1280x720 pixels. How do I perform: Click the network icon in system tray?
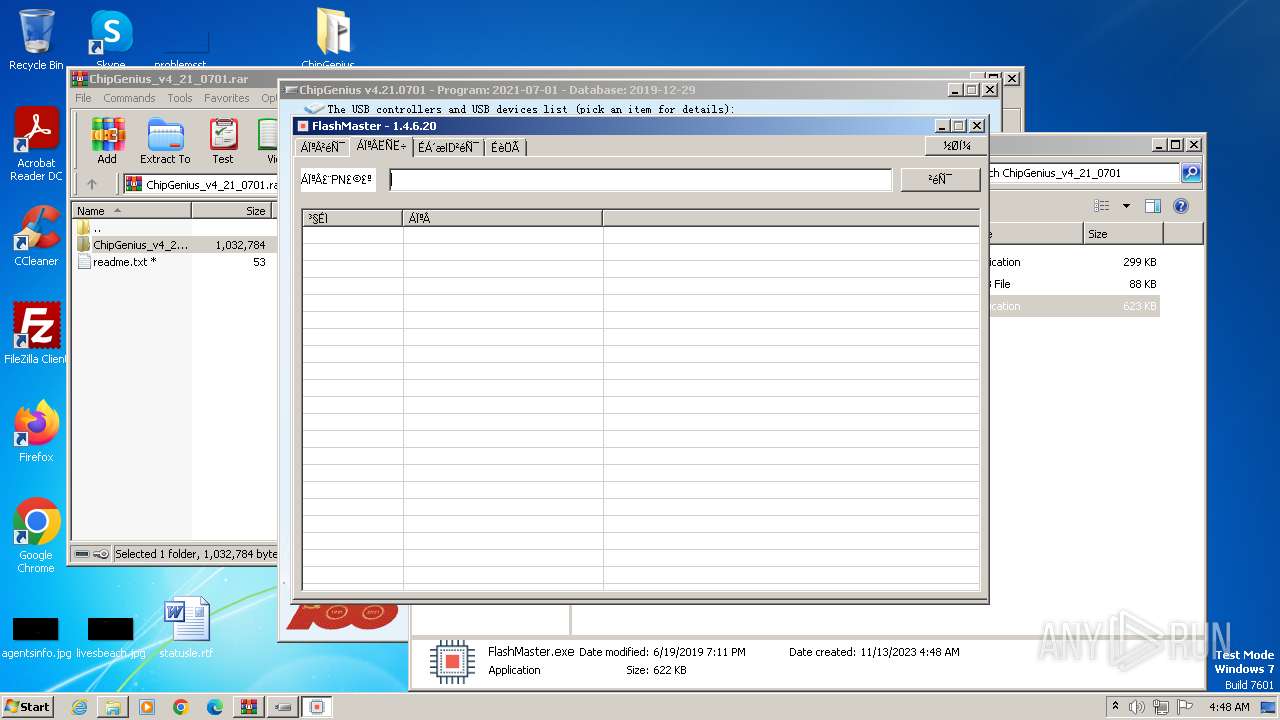pyautogui.click(x=1161, y=706)
